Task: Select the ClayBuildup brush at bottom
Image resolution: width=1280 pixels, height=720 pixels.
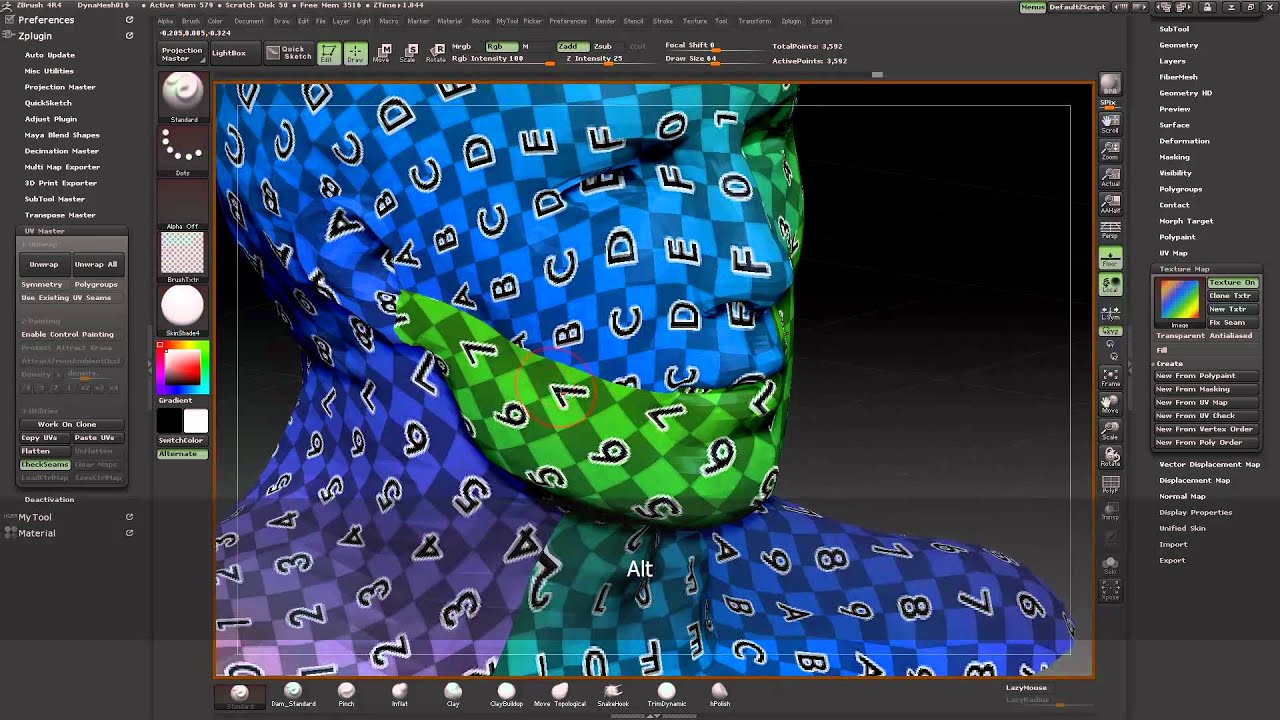Action: pos(506,695)
